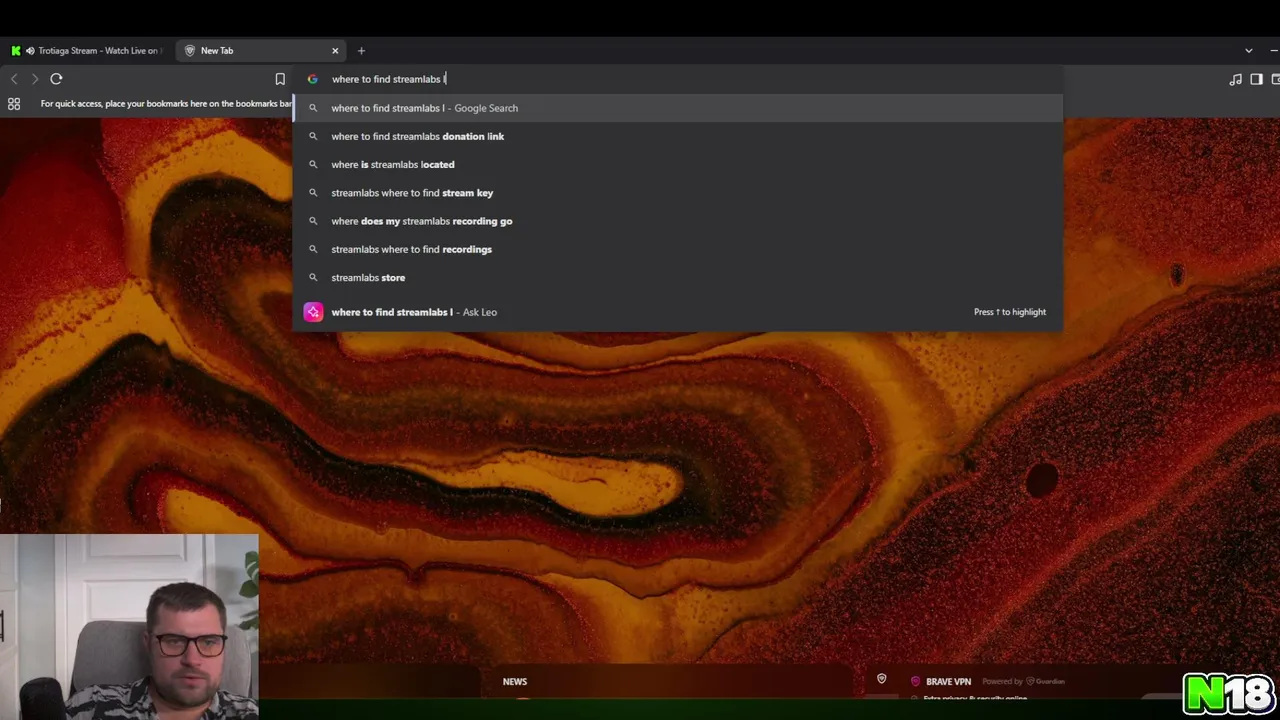Viewport: 1280px width, 720px height.
Task: Select 'where is streamlabs located' suggestion
Action: [x=678, y=164]
